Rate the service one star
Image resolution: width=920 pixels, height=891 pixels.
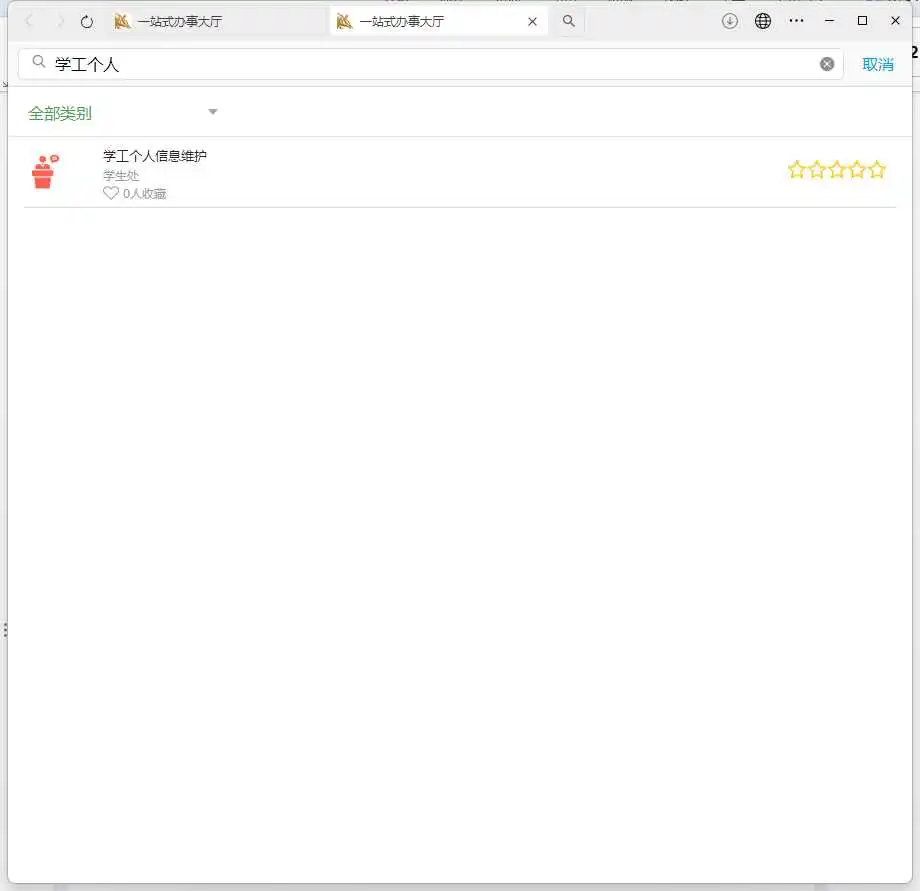(x=797, y=170)
